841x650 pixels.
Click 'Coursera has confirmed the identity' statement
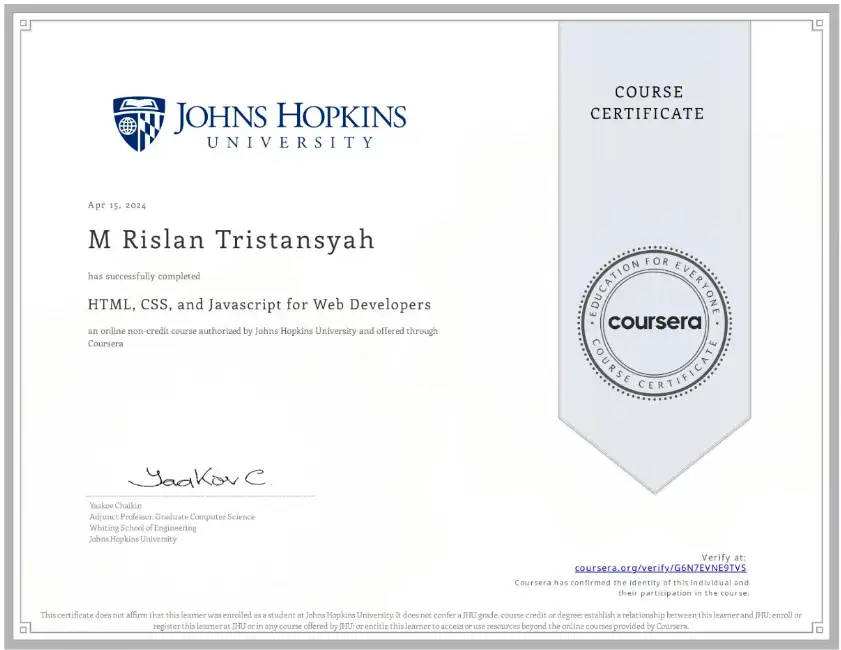(x=632, y=588)
